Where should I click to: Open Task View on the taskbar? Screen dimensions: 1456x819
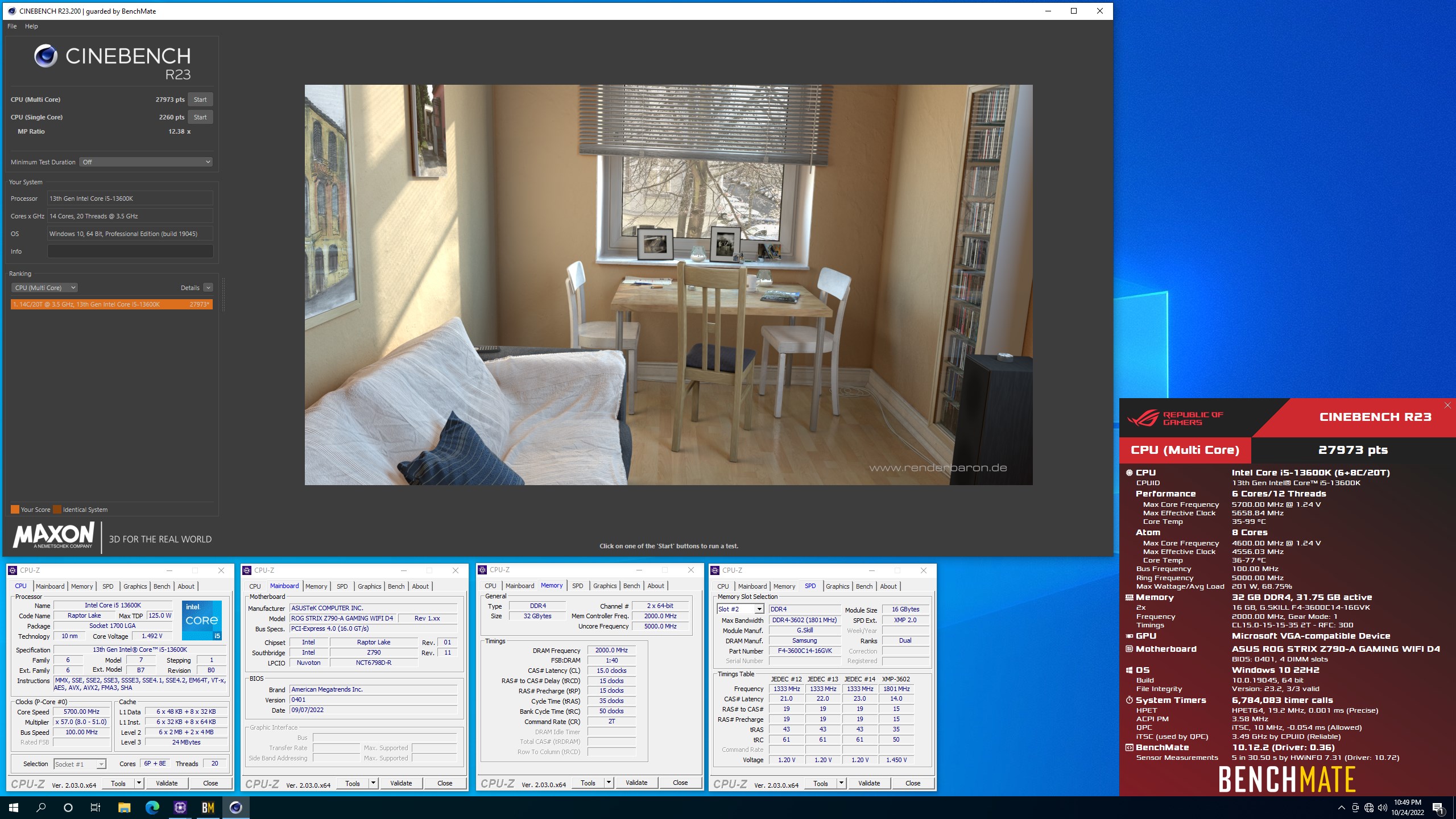pos(96,807)
